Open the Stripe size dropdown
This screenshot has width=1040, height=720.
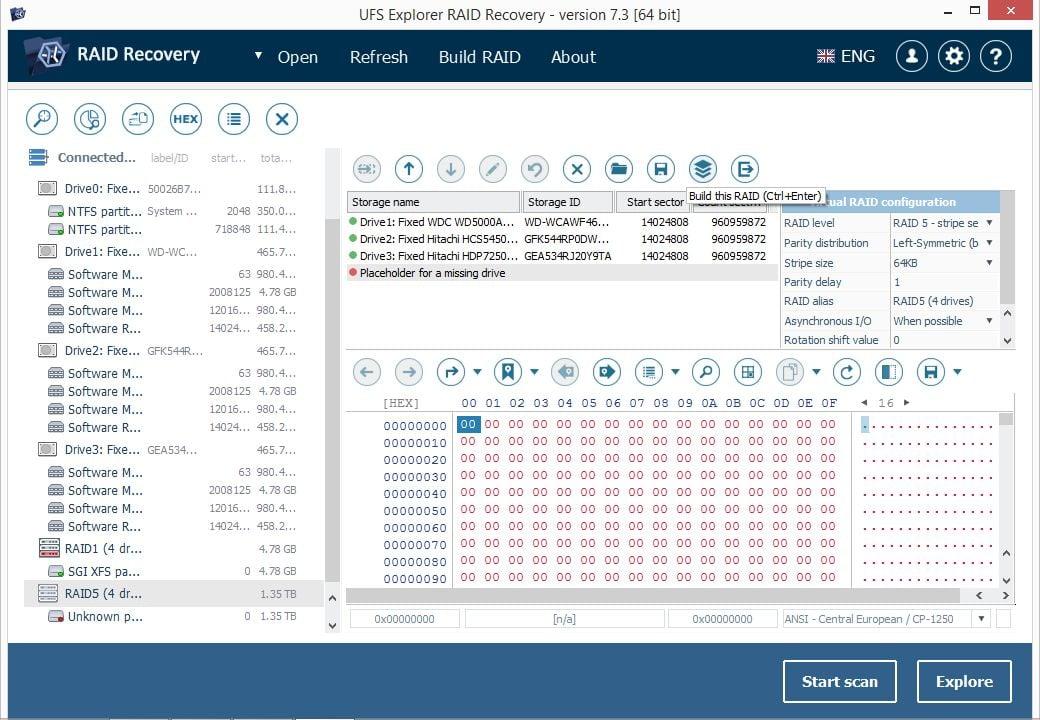(x=990, y=263)
